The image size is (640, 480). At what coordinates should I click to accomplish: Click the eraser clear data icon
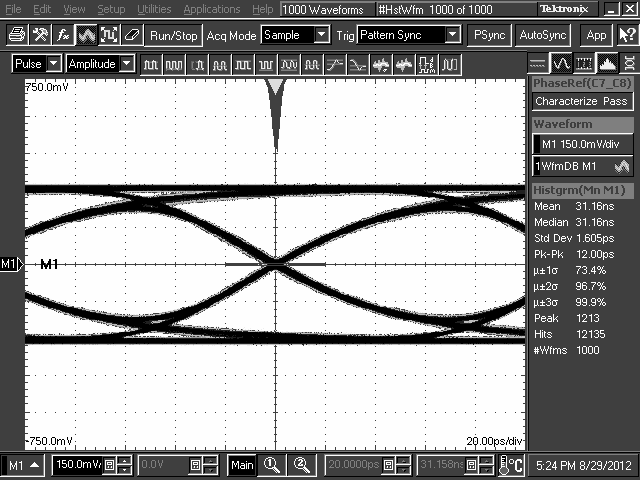132,36
